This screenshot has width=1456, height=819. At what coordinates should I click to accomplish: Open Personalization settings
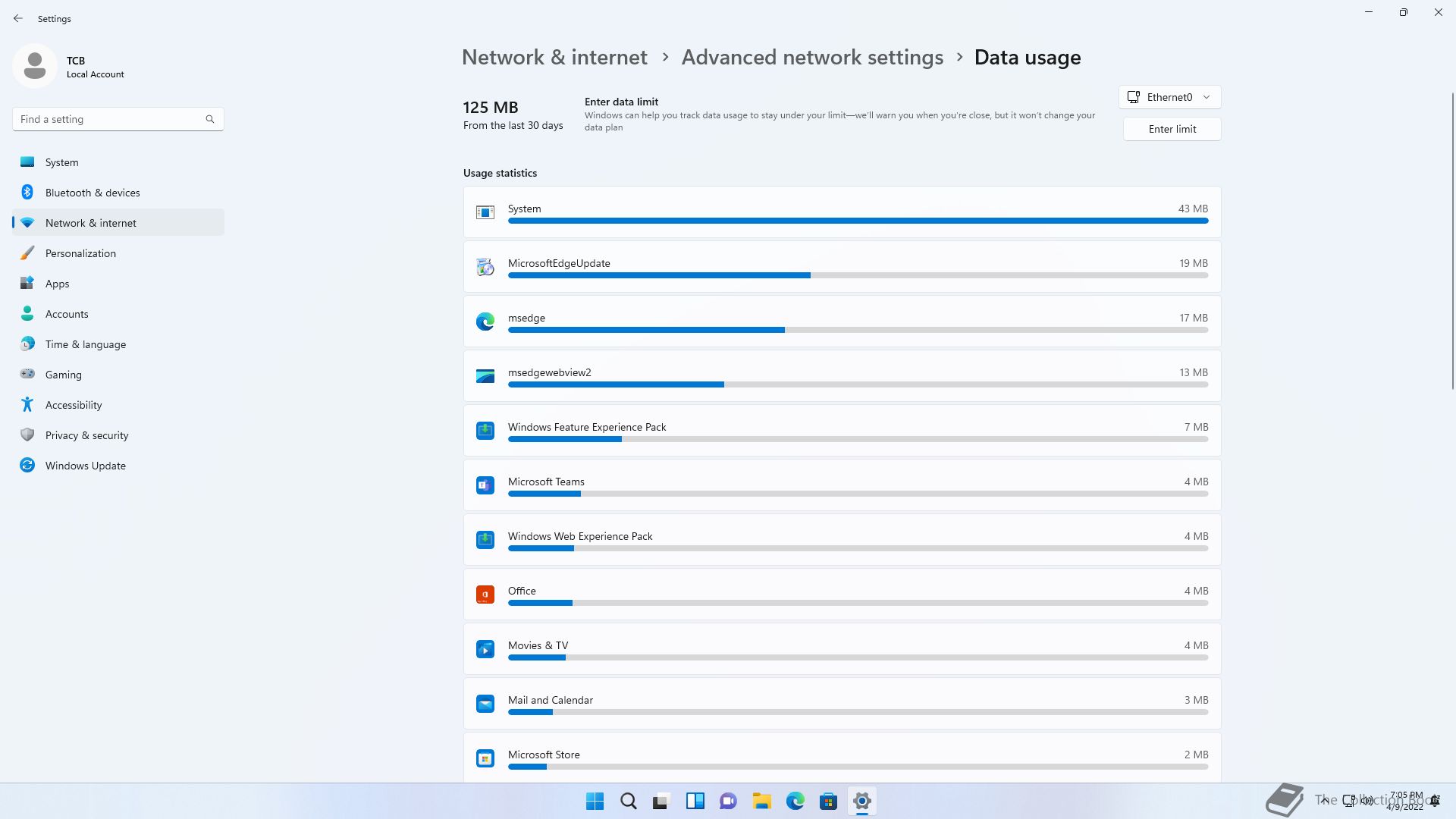pyautogui.click(x=118, y=253)
